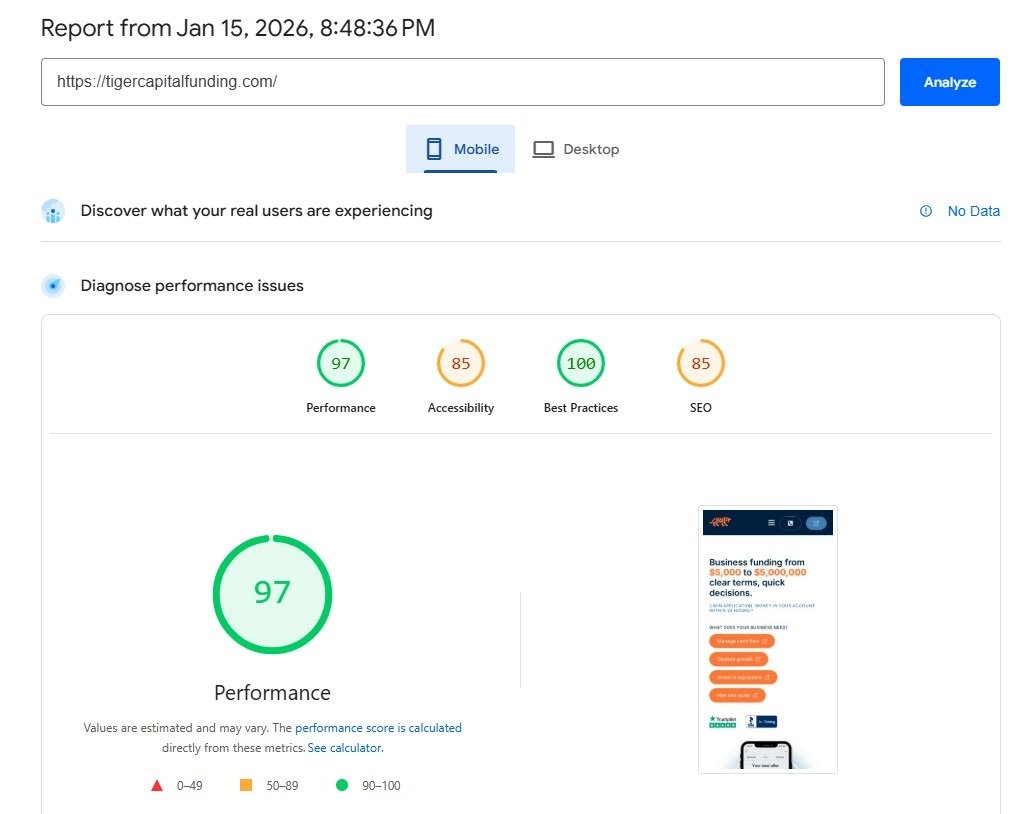This screenshot has width=1012, height=814.
Task: Click the desktop monitor icon
Action: [x=543, y=149]
